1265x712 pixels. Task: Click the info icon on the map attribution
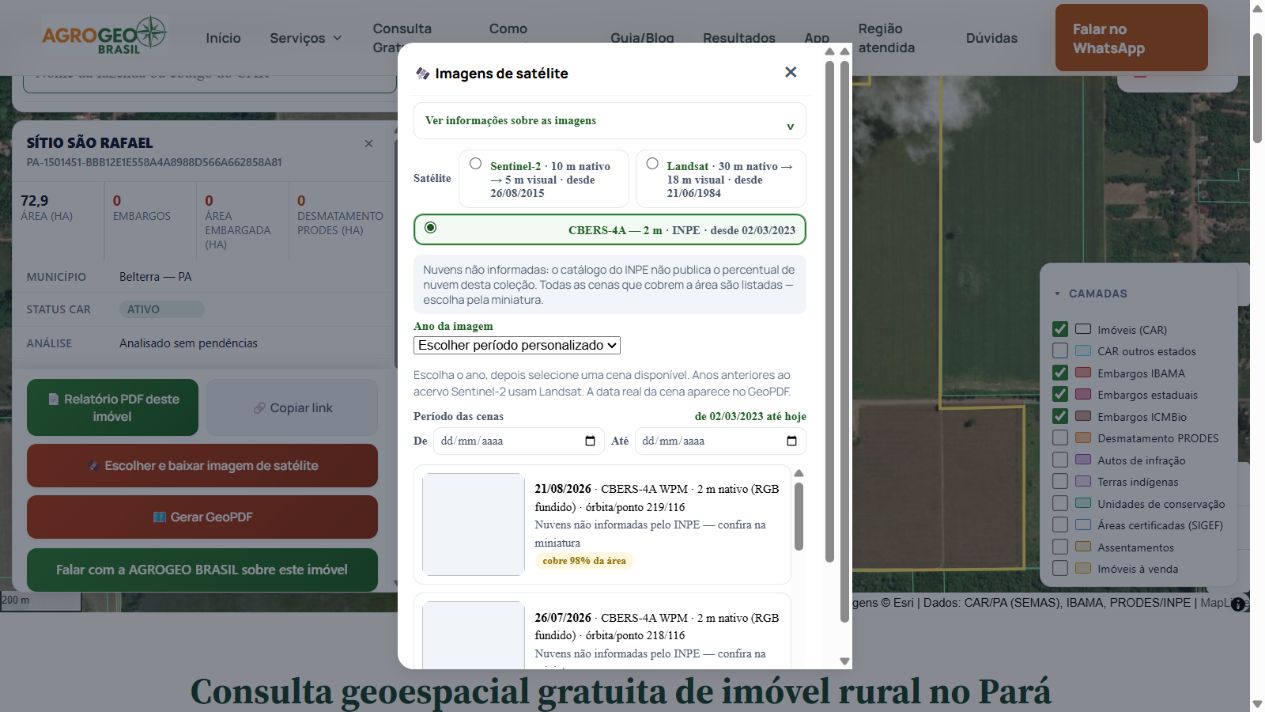[1238, 604]
